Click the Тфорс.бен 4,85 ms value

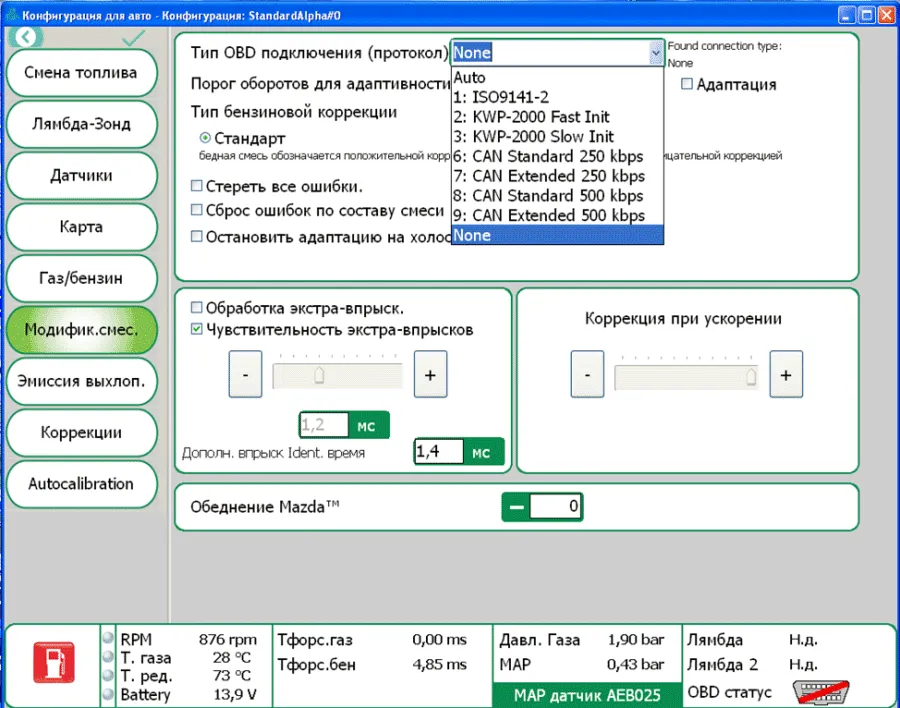(440, 664)
